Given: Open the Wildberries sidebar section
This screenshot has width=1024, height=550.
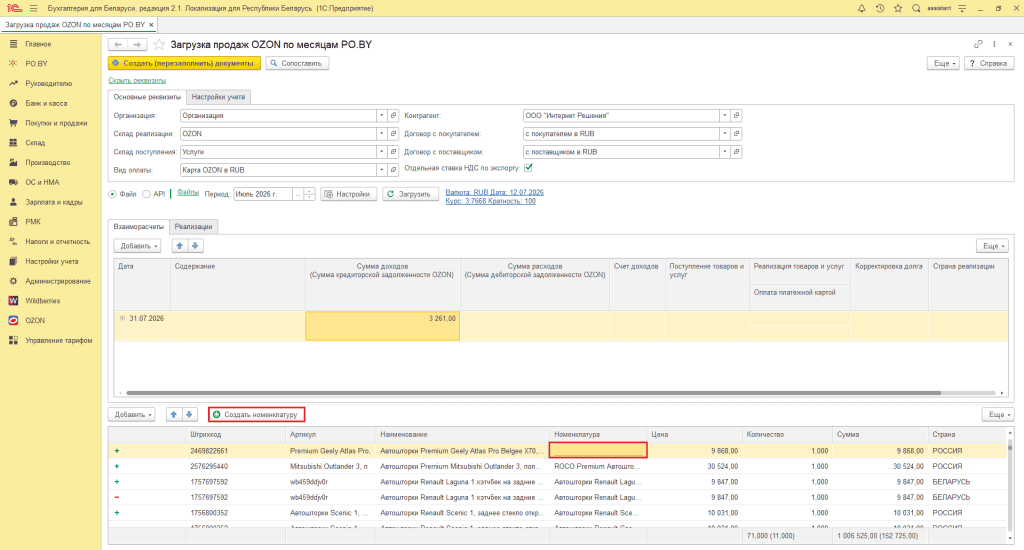Looking at the screenshot, I should pos(42,300).
